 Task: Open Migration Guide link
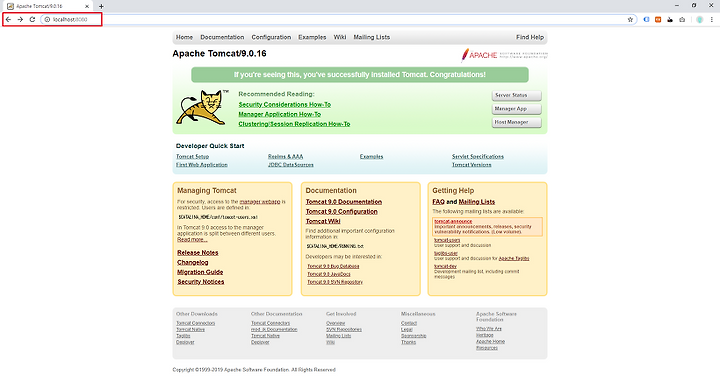point(200,272)
